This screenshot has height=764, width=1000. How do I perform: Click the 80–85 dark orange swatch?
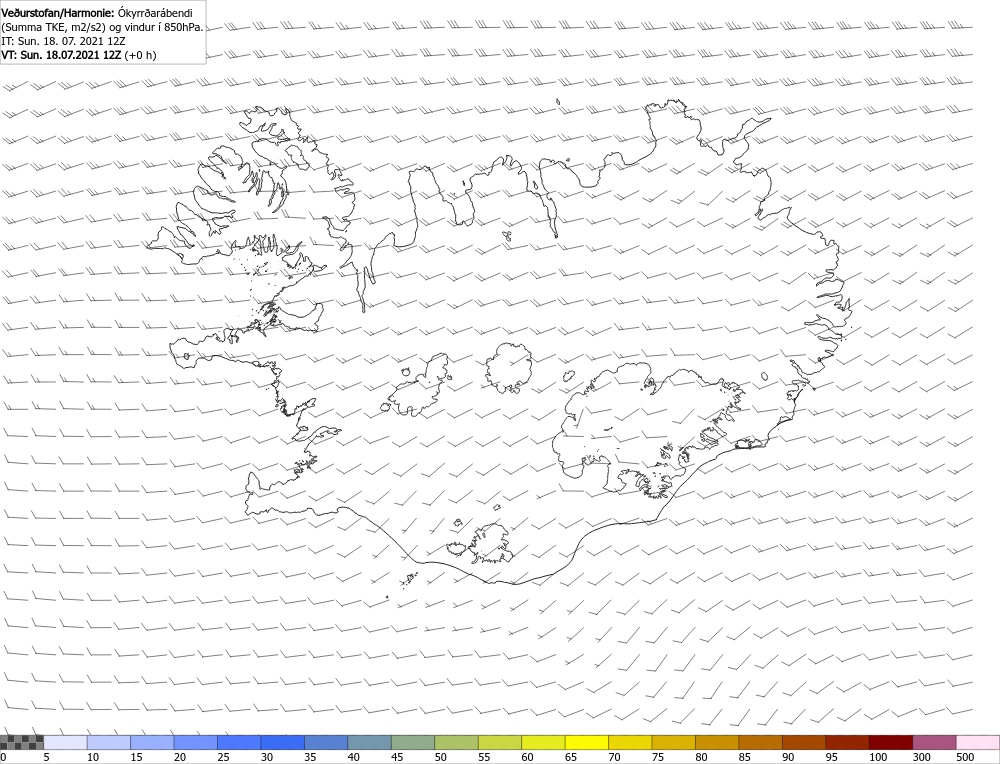coord(717,742)
